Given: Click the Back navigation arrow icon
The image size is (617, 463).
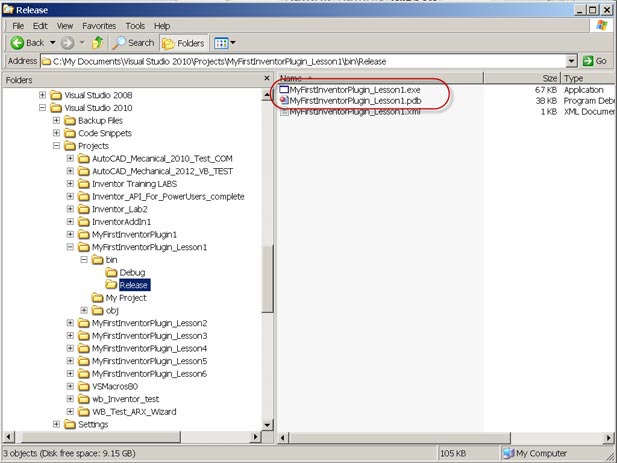Looking at the screenshot, I should coord(18,43).
